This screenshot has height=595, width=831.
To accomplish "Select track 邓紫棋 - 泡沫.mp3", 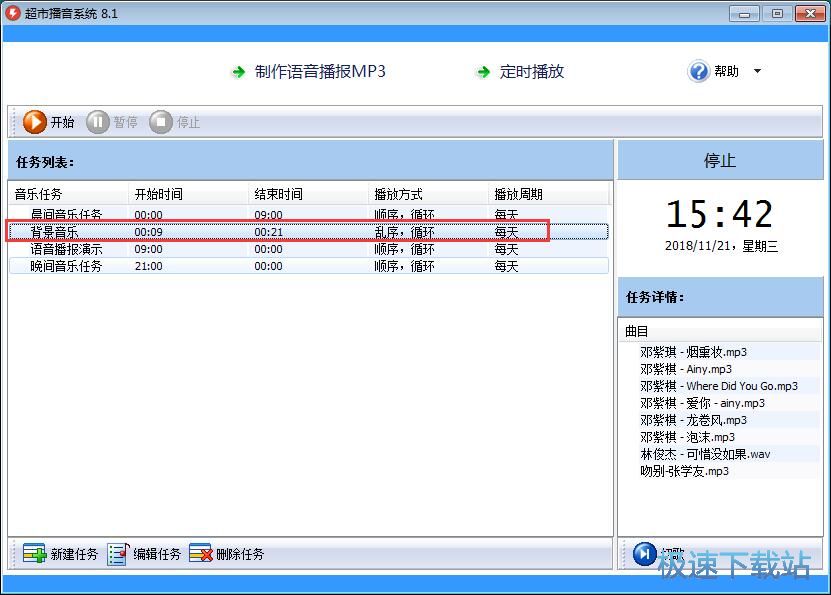I will tap(687, 437).
